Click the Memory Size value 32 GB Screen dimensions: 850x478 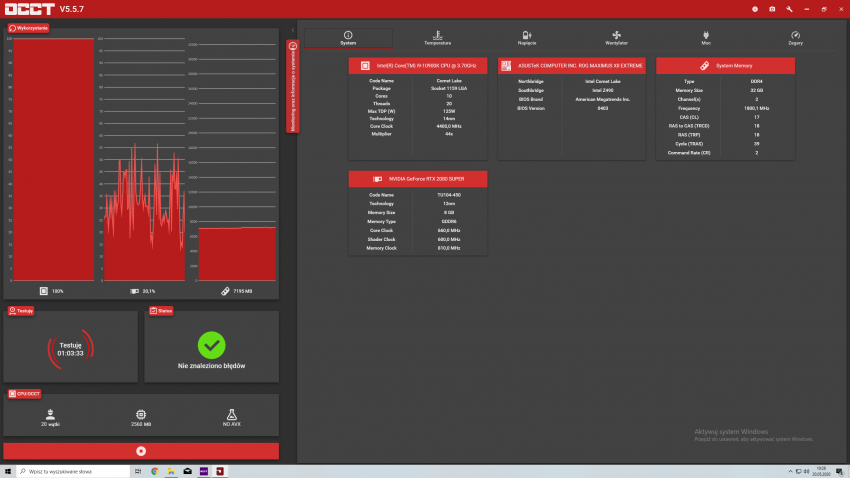point(757,91)
